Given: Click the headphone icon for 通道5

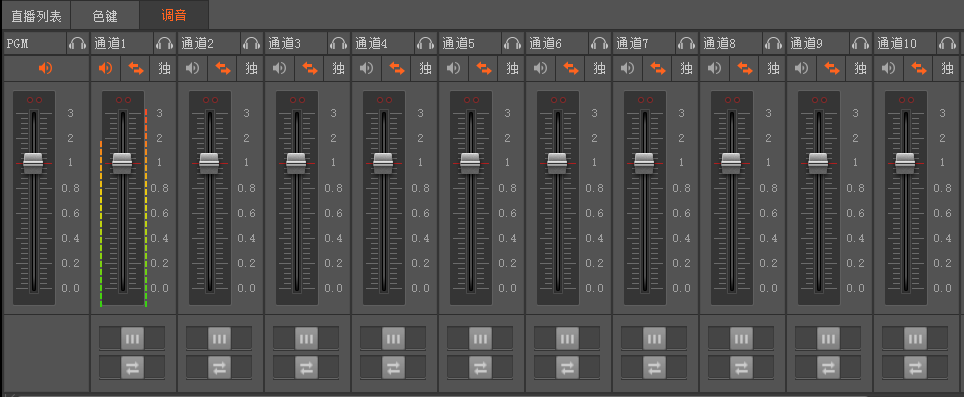Looking at the screenshot, I should [x=513, y=44].
